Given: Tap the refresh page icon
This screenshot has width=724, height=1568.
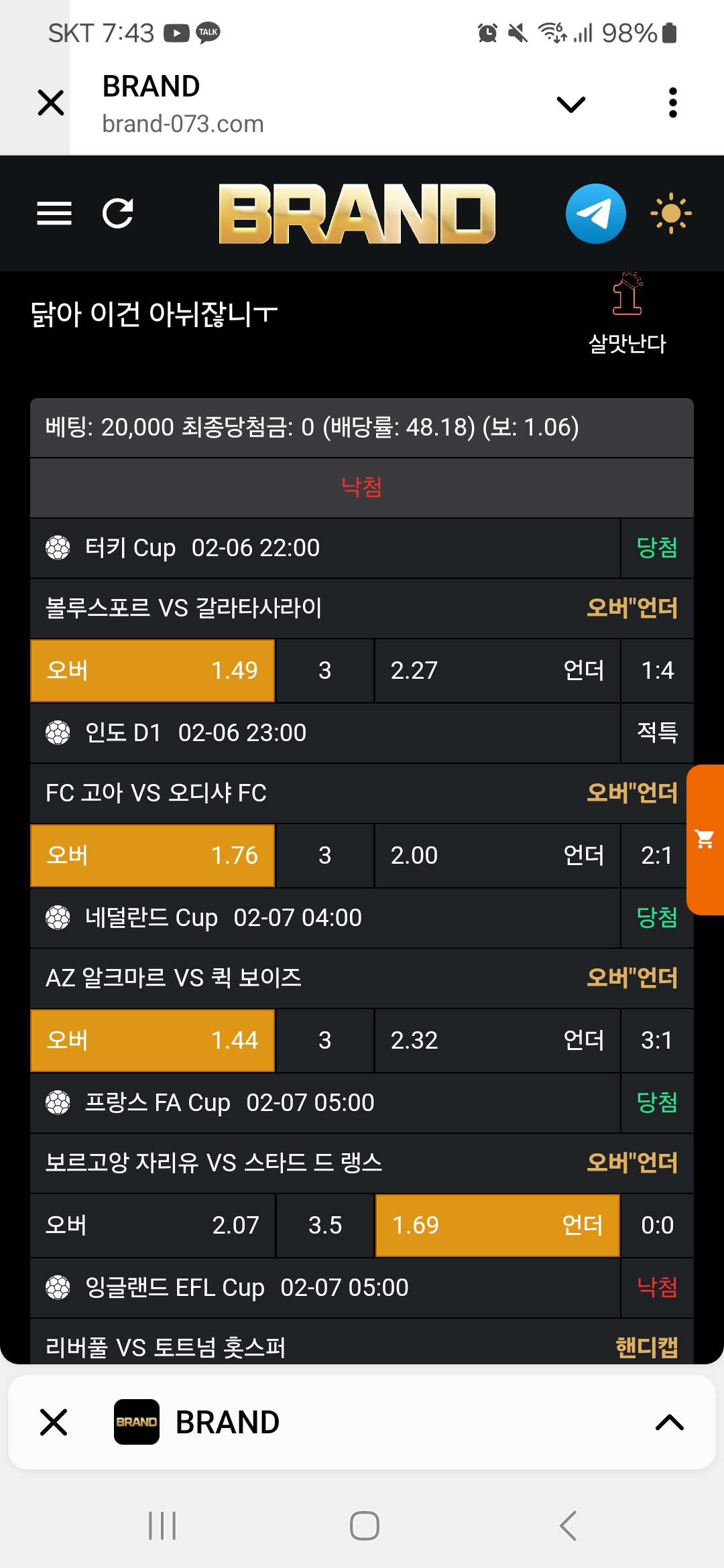Looking at the screenshot, I should click(118, 214).
